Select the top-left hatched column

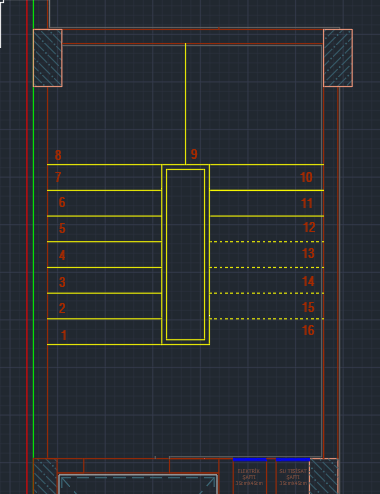point(48,58)
